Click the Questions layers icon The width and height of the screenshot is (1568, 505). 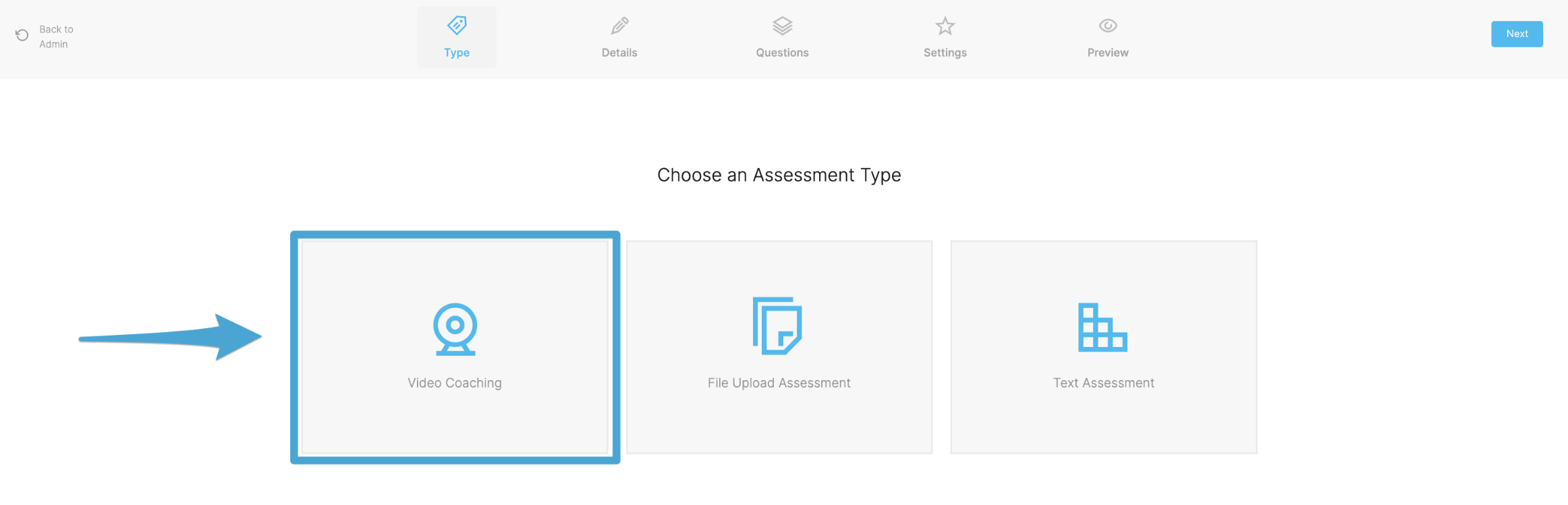(x=782, y=26)
